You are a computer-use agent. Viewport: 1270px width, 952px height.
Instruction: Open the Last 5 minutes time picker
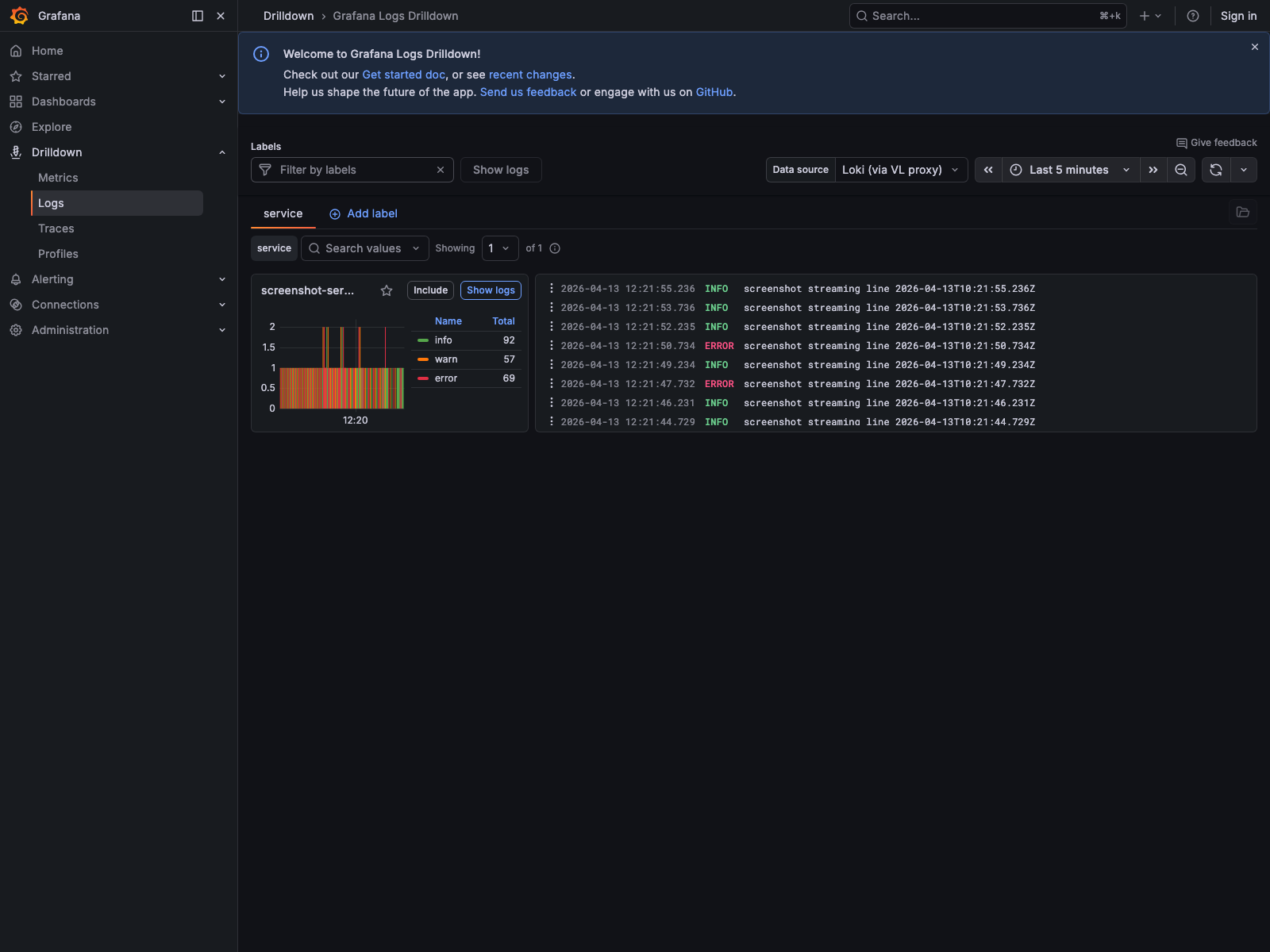(x=1071, y=170)
